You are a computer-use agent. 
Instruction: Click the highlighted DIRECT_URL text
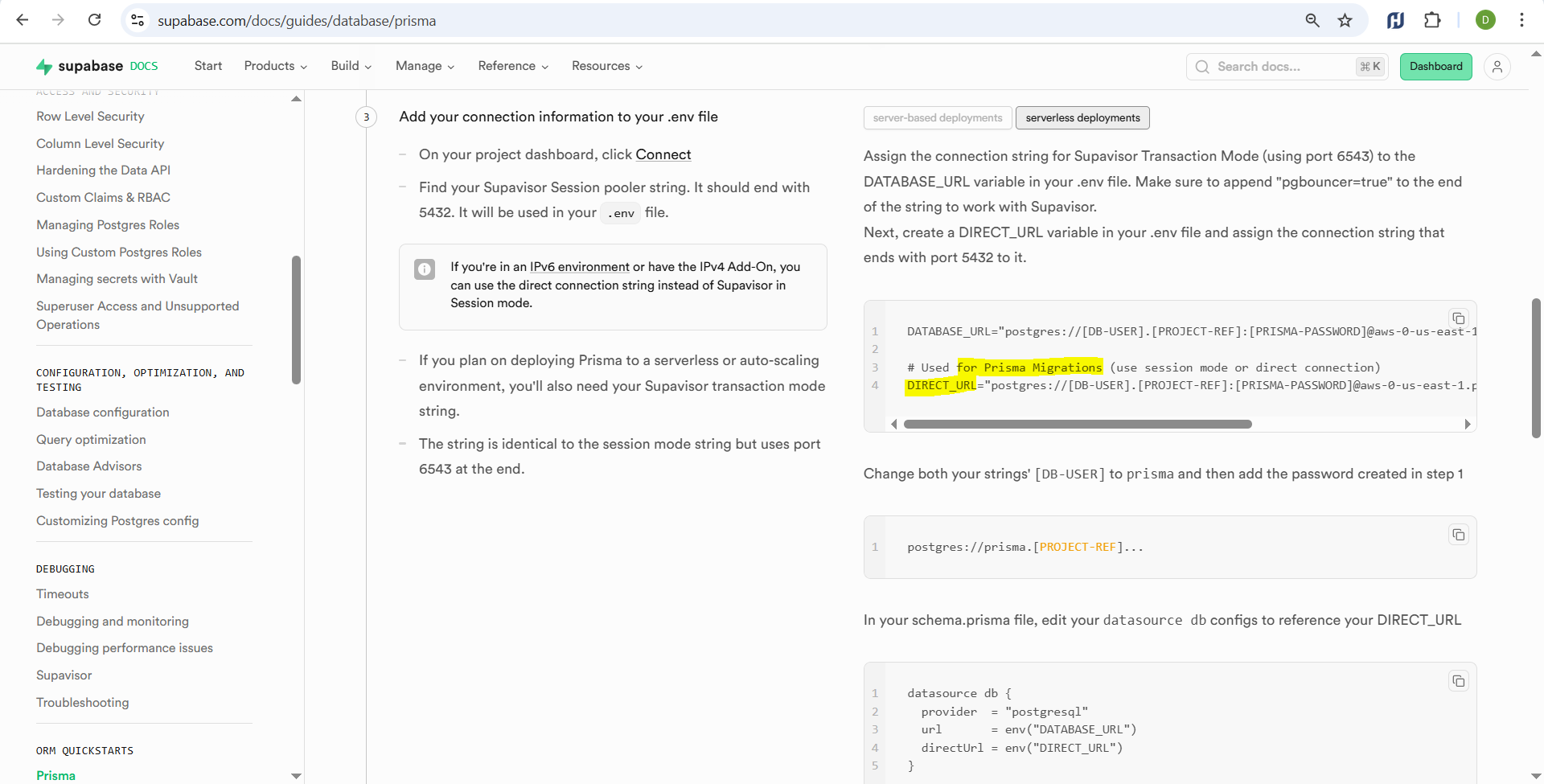[941, 386]
